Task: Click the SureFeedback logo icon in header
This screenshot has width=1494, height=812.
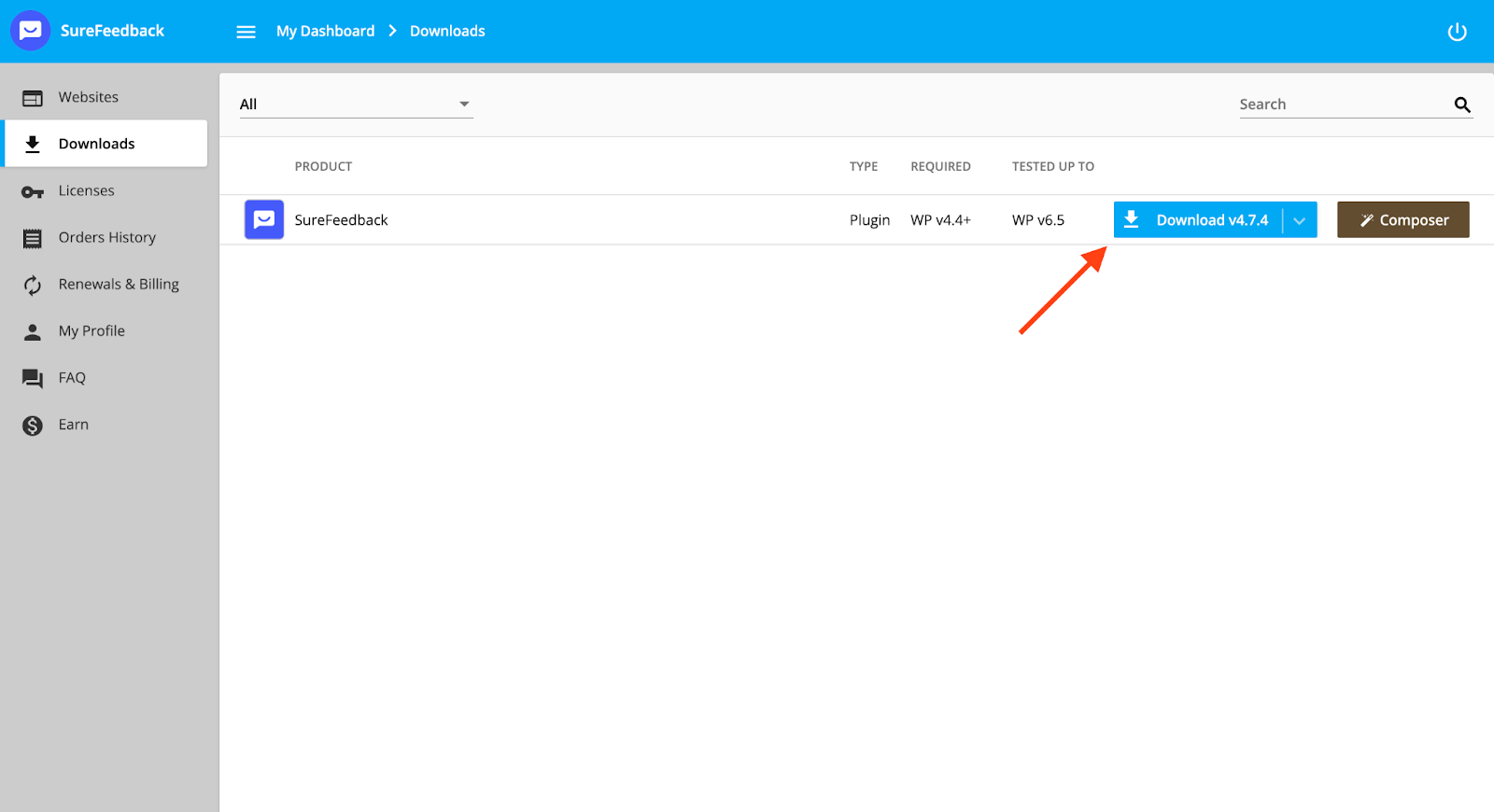Action: tap(30, 31)
